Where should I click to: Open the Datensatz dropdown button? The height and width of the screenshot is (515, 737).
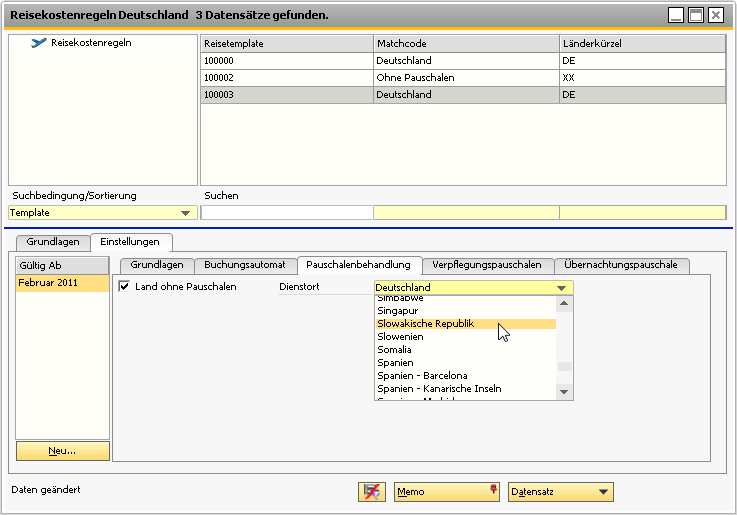coord(560,492)
